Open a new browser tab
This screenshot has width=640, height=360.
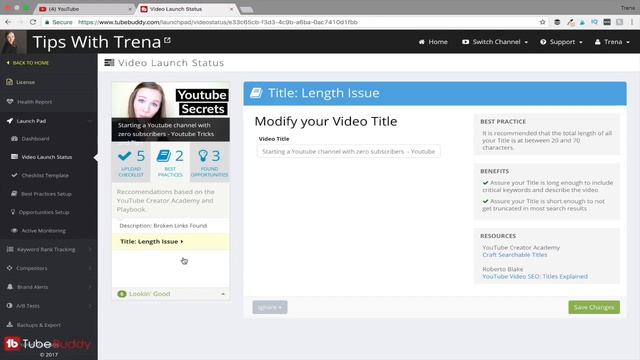[x=247, y=9]
